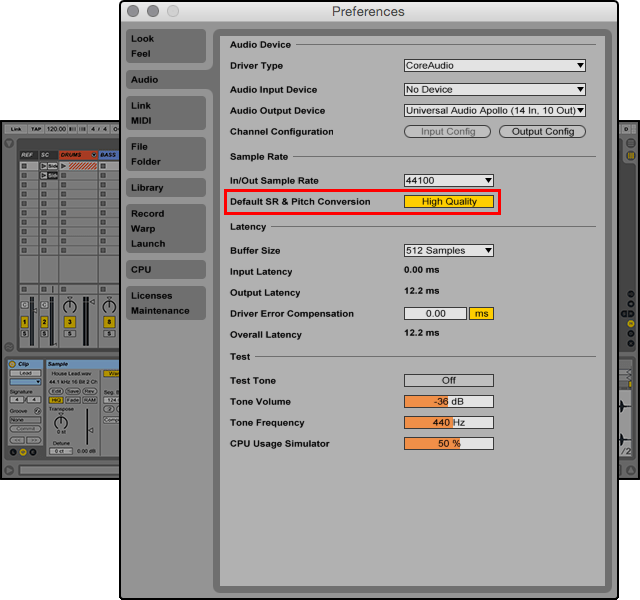Click the HiQ button in Sample panel
Image resolution: width=640 pixels, height=600 pixels.
(x=55, y=400)
